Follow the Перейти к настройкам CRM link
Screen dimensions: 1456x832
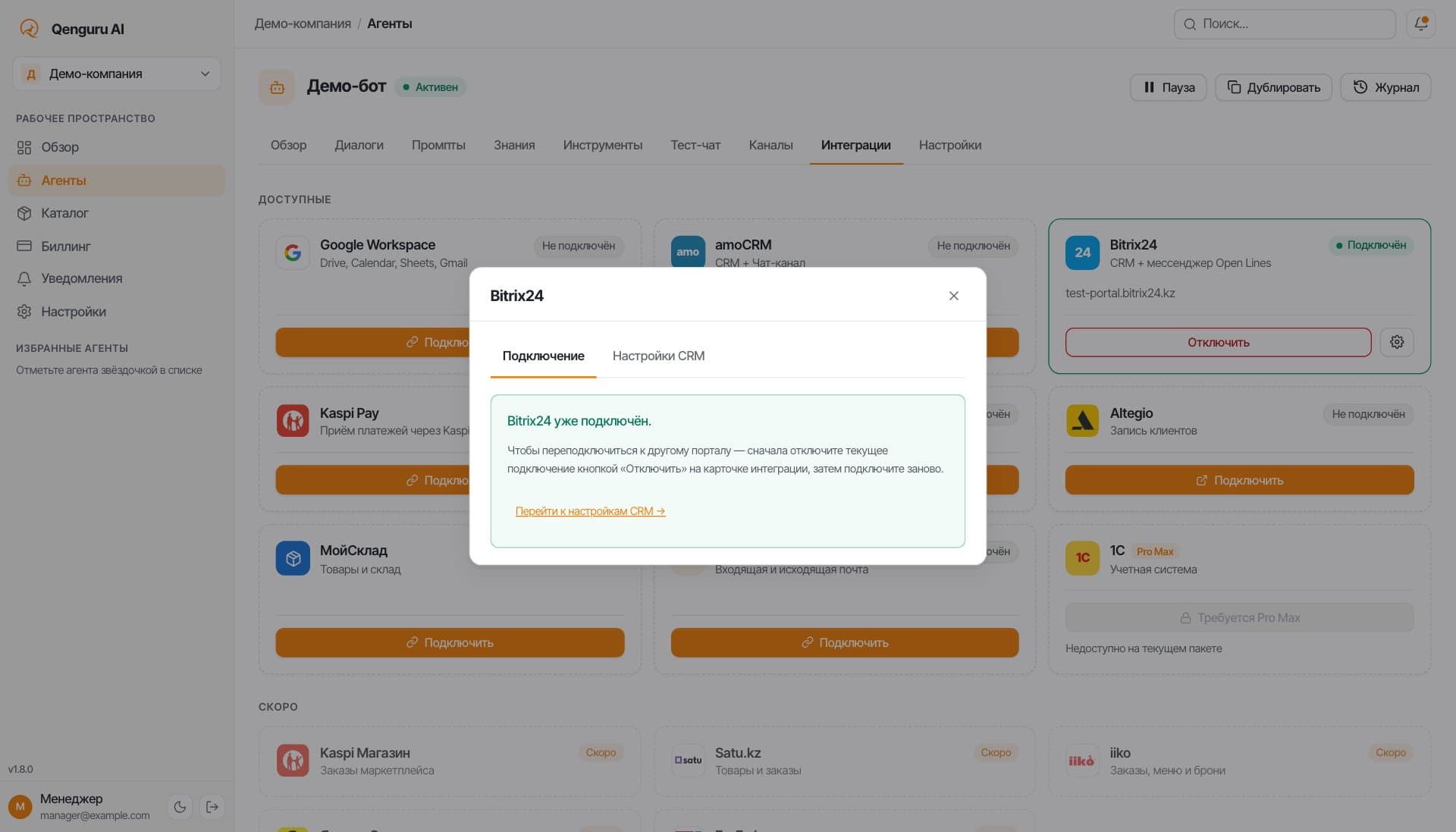(590, 511)
